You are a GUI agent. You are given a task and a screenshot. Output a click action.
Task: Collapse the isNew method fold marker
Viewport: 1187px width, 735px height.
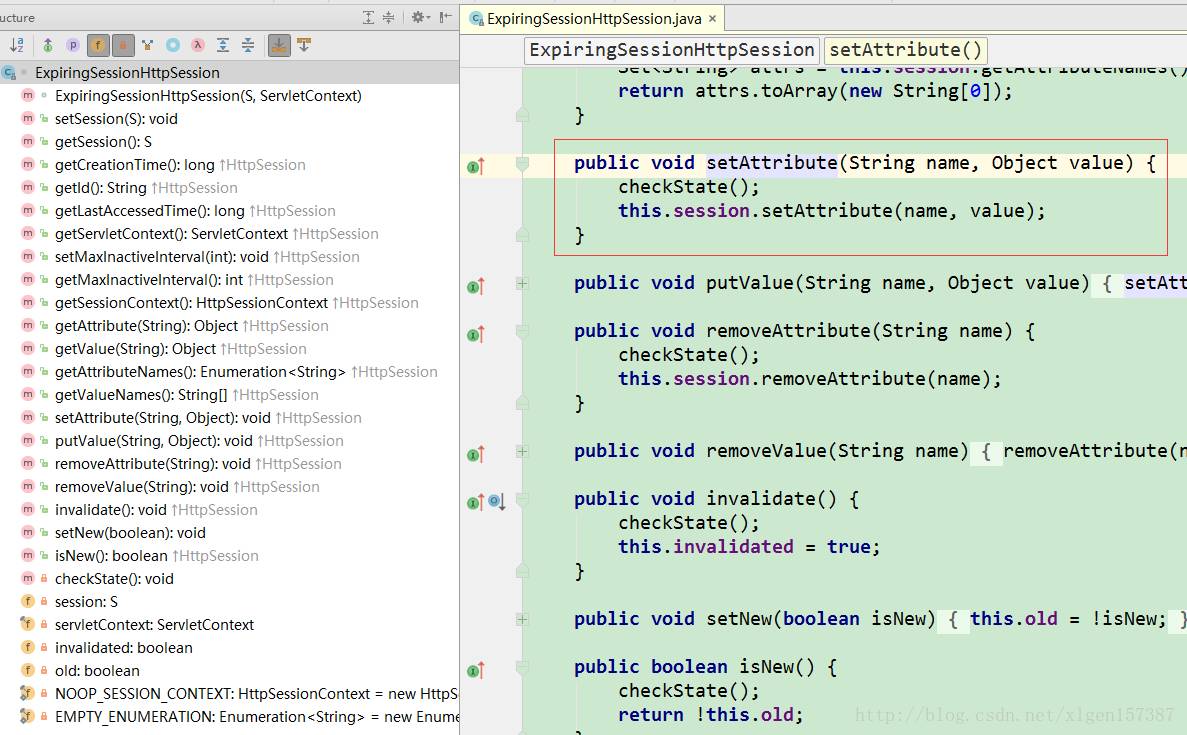[x=522, y=668]
